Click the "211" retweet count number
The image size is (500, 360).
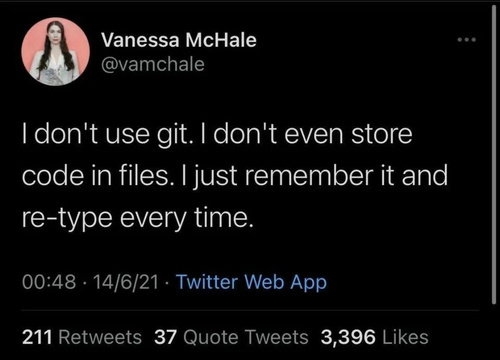[x=37, y=337]
